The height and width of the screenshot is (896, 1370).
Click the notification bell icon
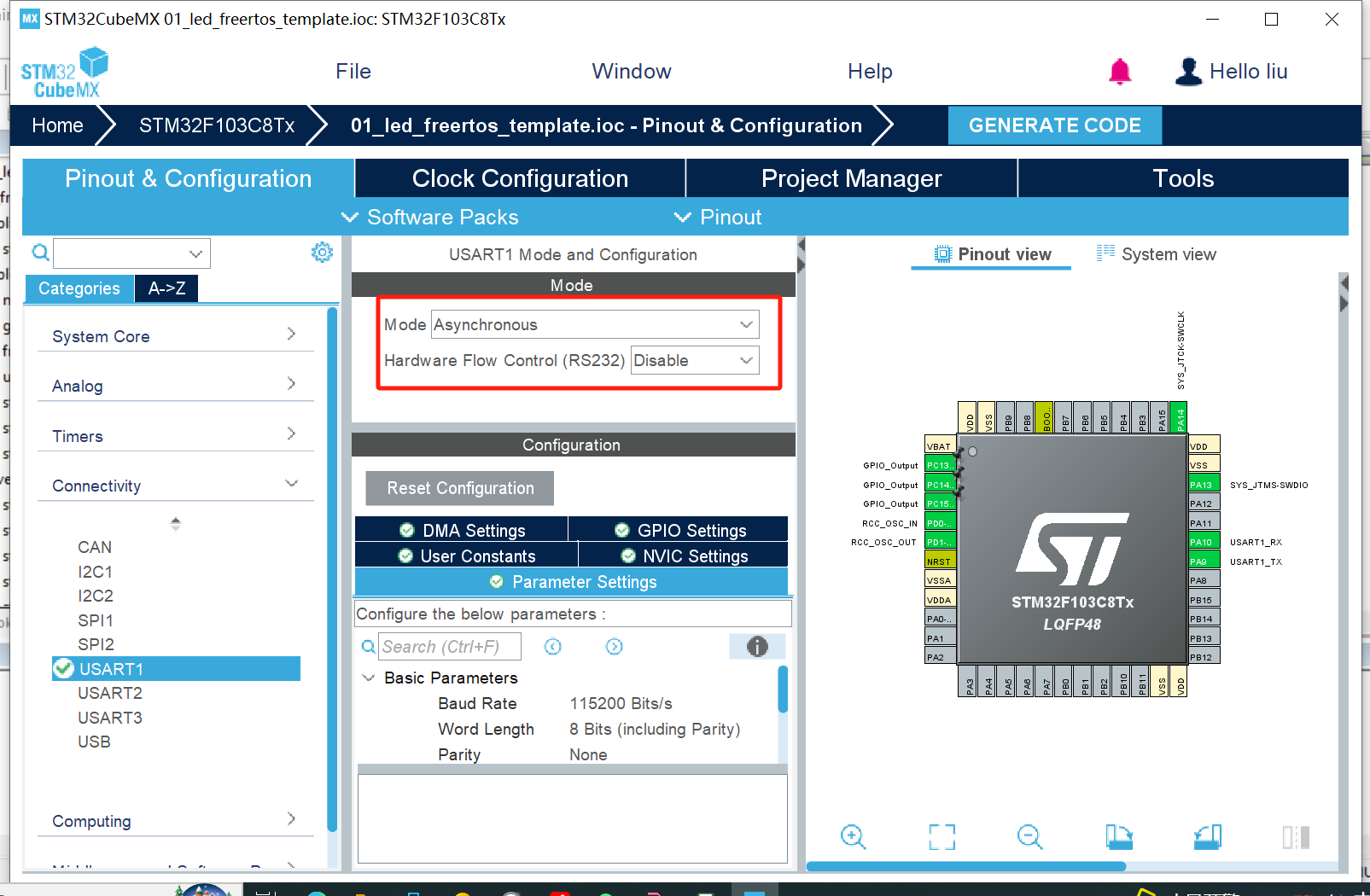pyautogui.click(x=1120, y=72)
